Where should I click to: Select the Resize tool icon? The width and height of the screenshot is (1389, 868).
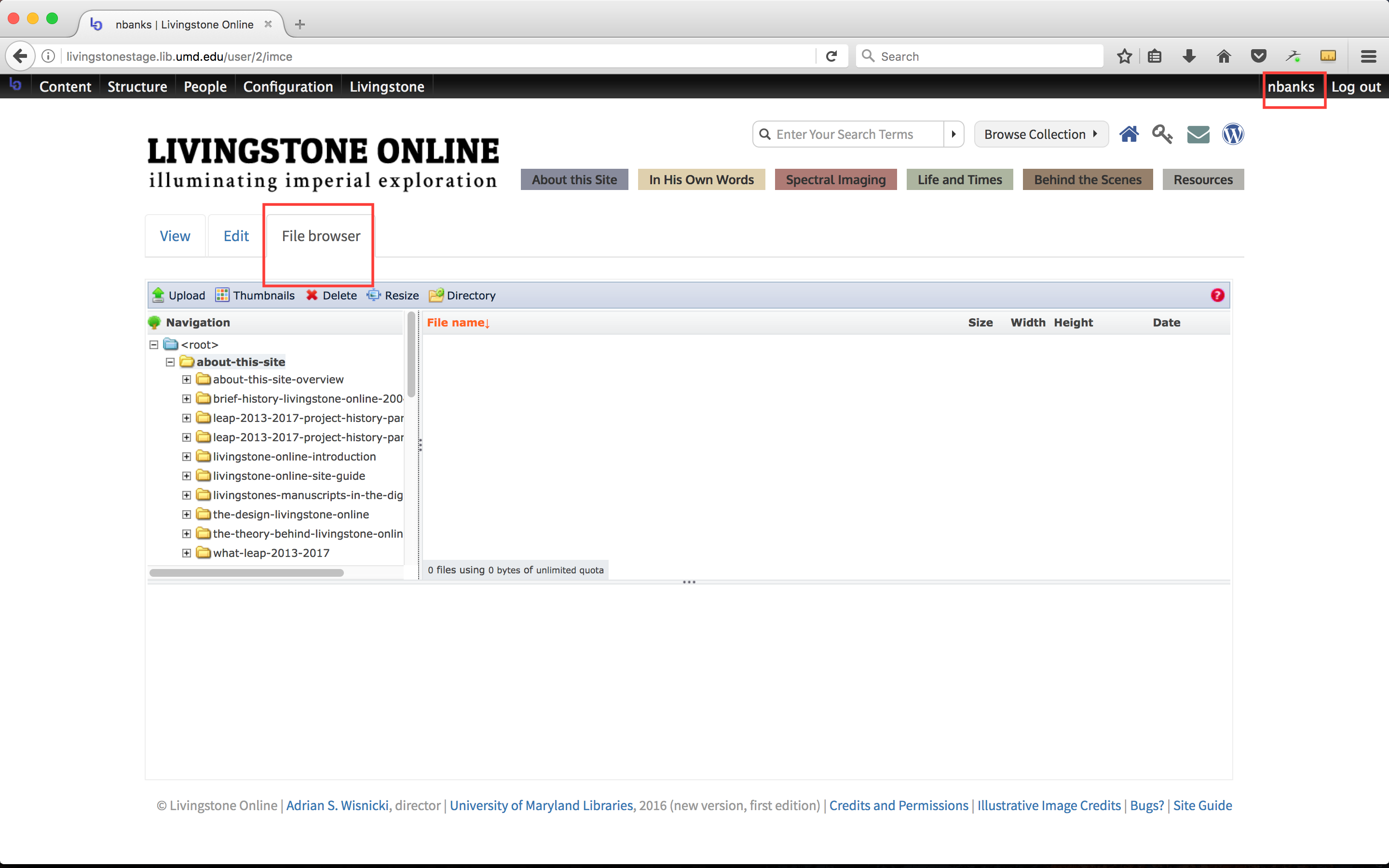[375, 295]
